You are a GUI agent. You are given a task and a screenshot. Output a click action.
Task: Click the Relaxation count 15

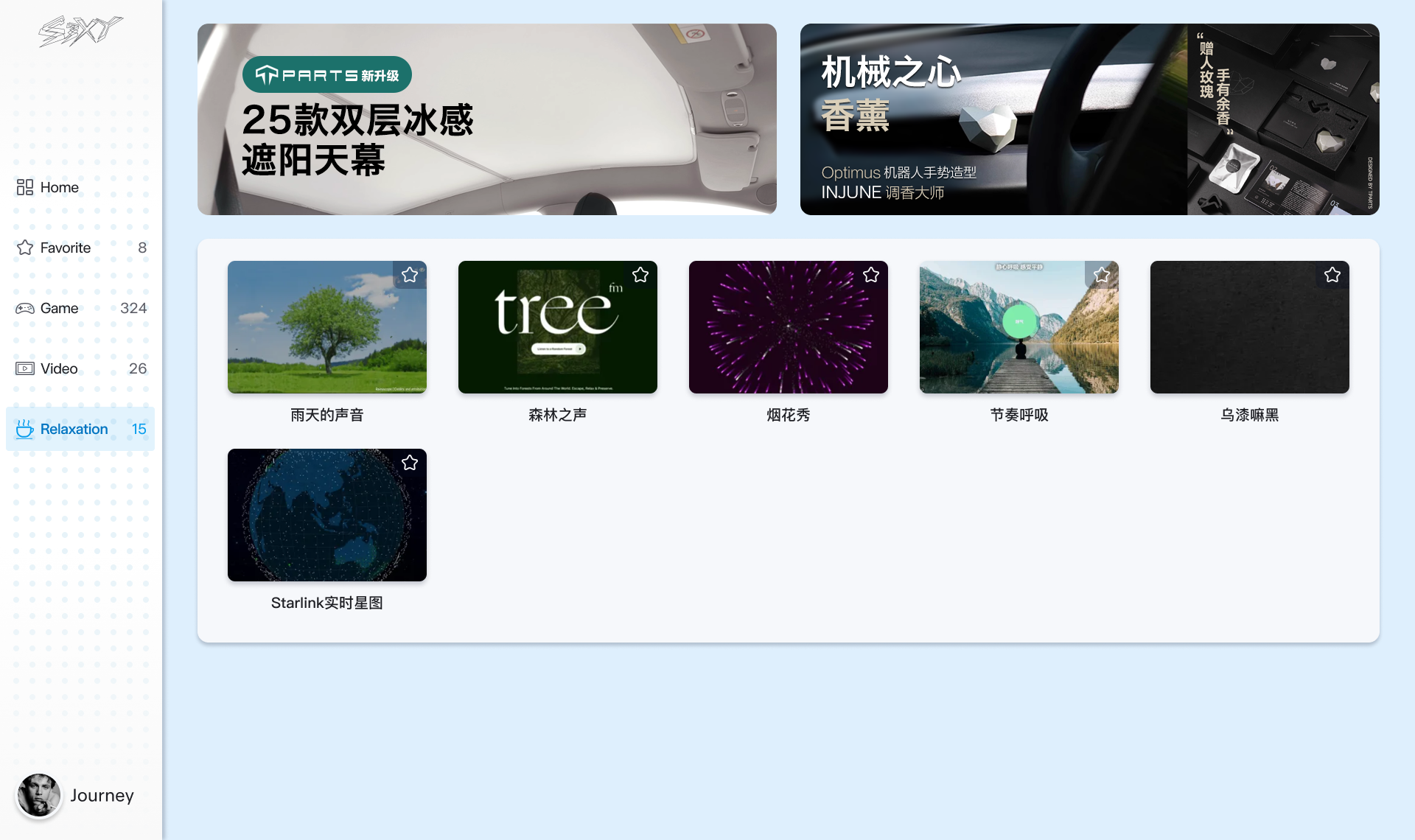pyautogui.click(x=139, y=429)
